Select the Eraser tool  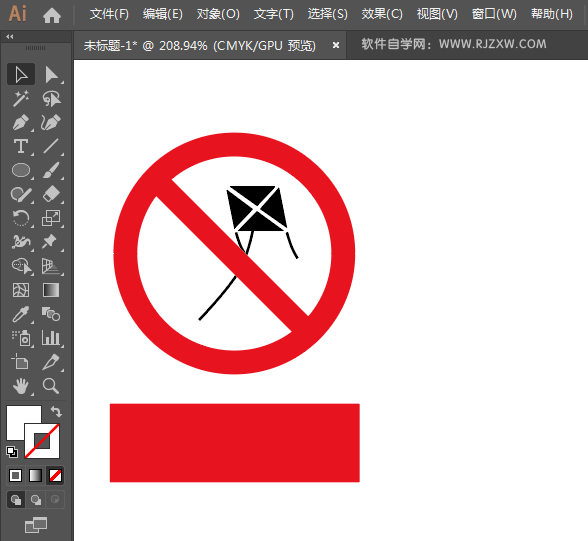(51, 194)
